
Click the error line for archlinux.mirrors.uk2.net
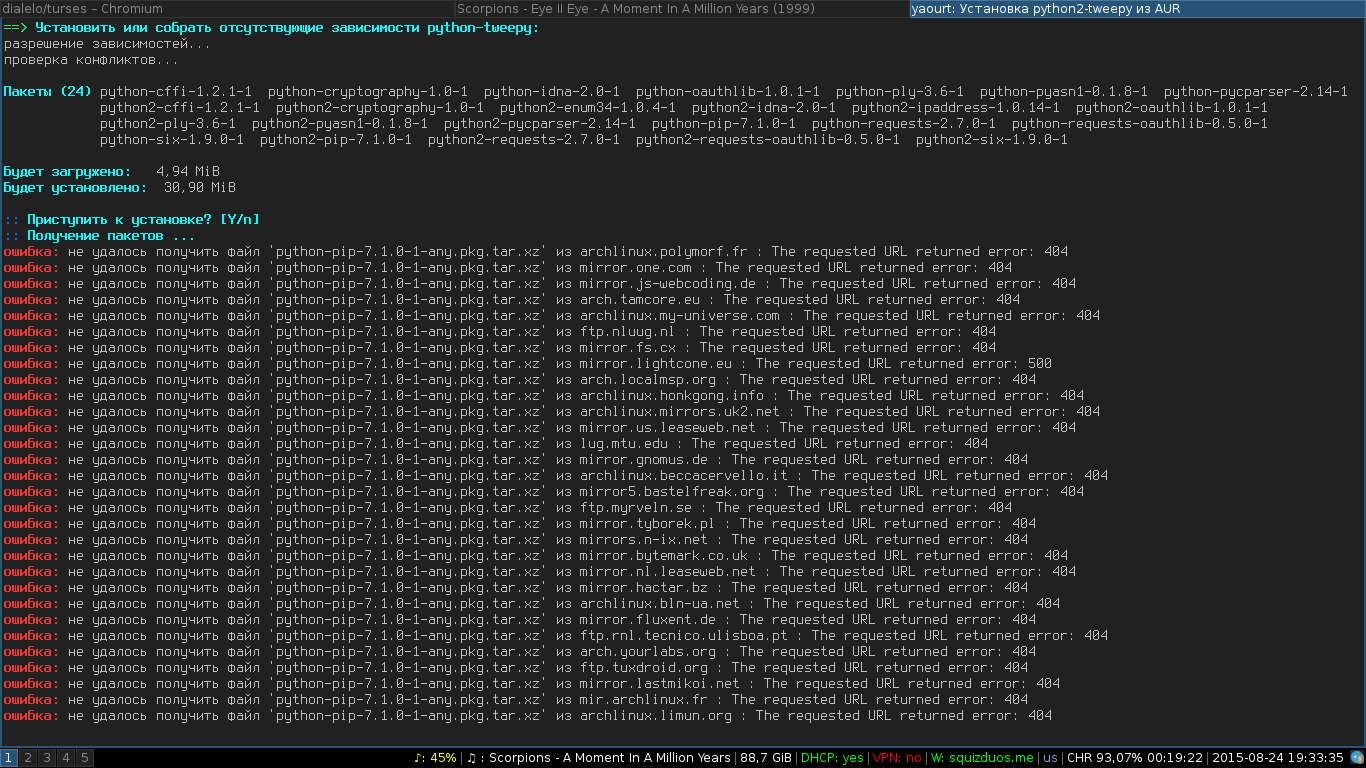tap(552, 412)
